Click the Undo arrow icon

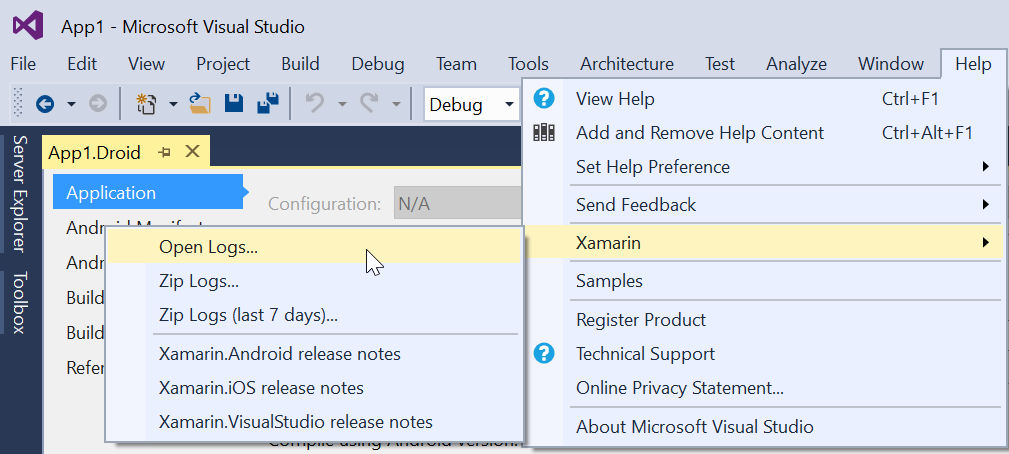point(314,103)
